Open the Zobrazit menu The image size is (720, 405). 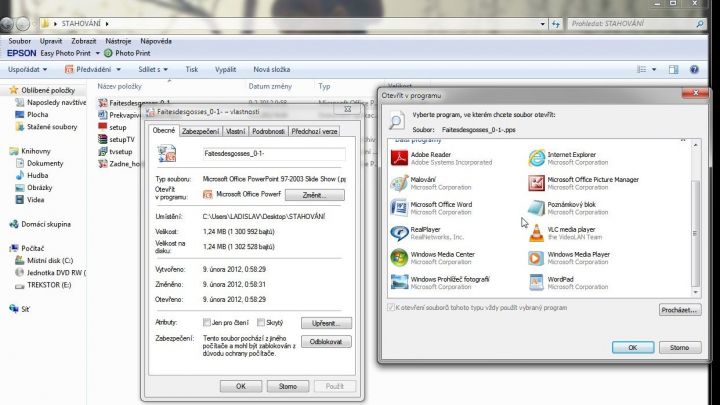pos(84,41)
